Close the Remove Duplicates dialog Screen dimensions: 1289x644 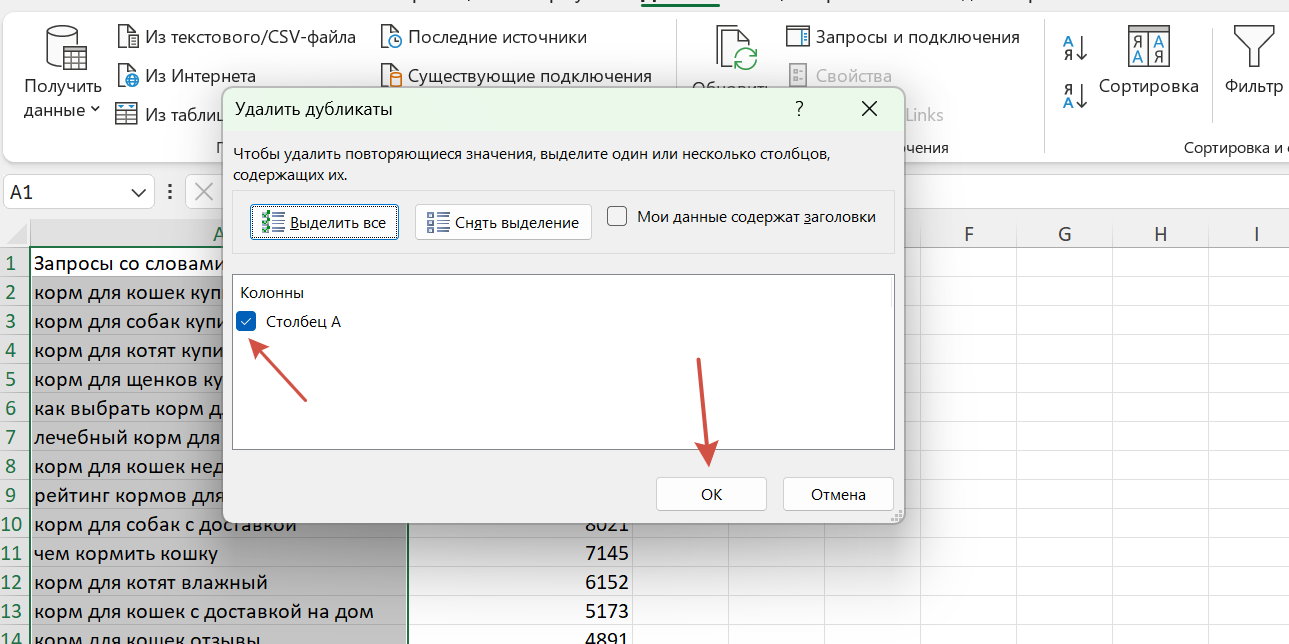[869, 109]
